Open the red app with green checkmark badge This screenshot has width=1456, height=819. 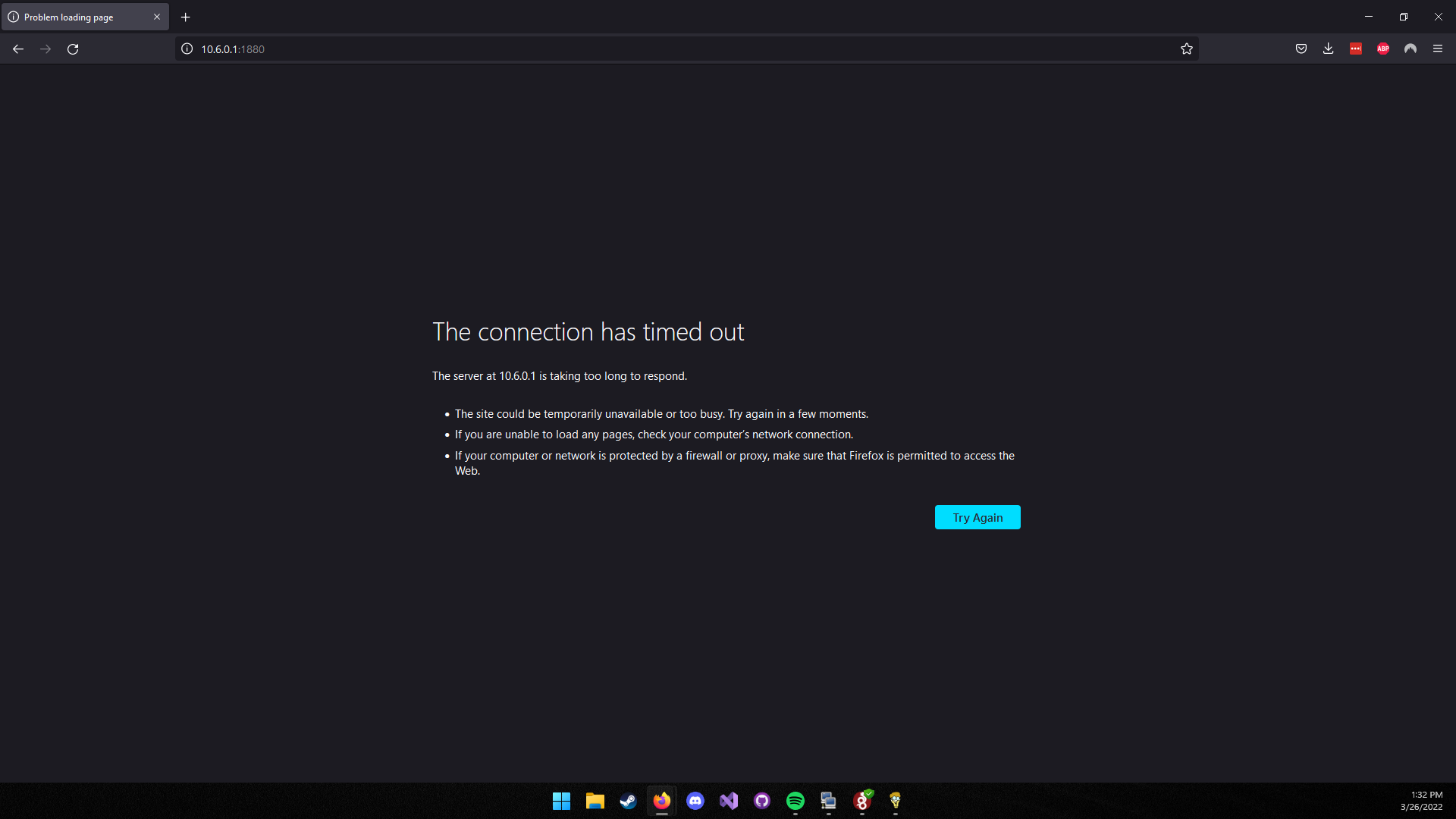pos(862,801)
